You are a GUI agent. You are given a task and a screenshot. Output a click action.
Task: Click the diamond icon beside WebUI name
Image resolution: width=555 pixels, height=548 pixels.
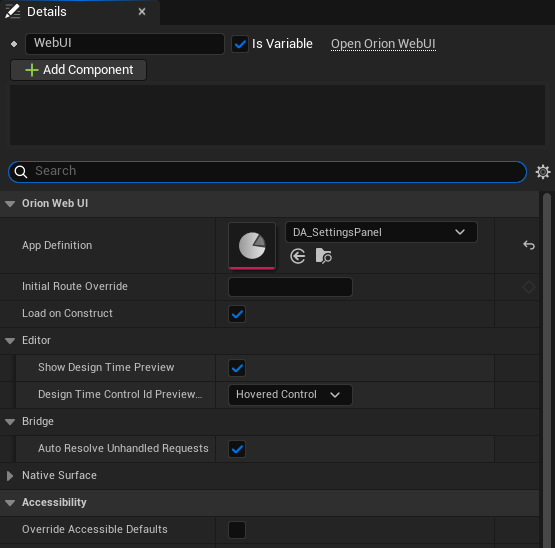click(14, 44)
